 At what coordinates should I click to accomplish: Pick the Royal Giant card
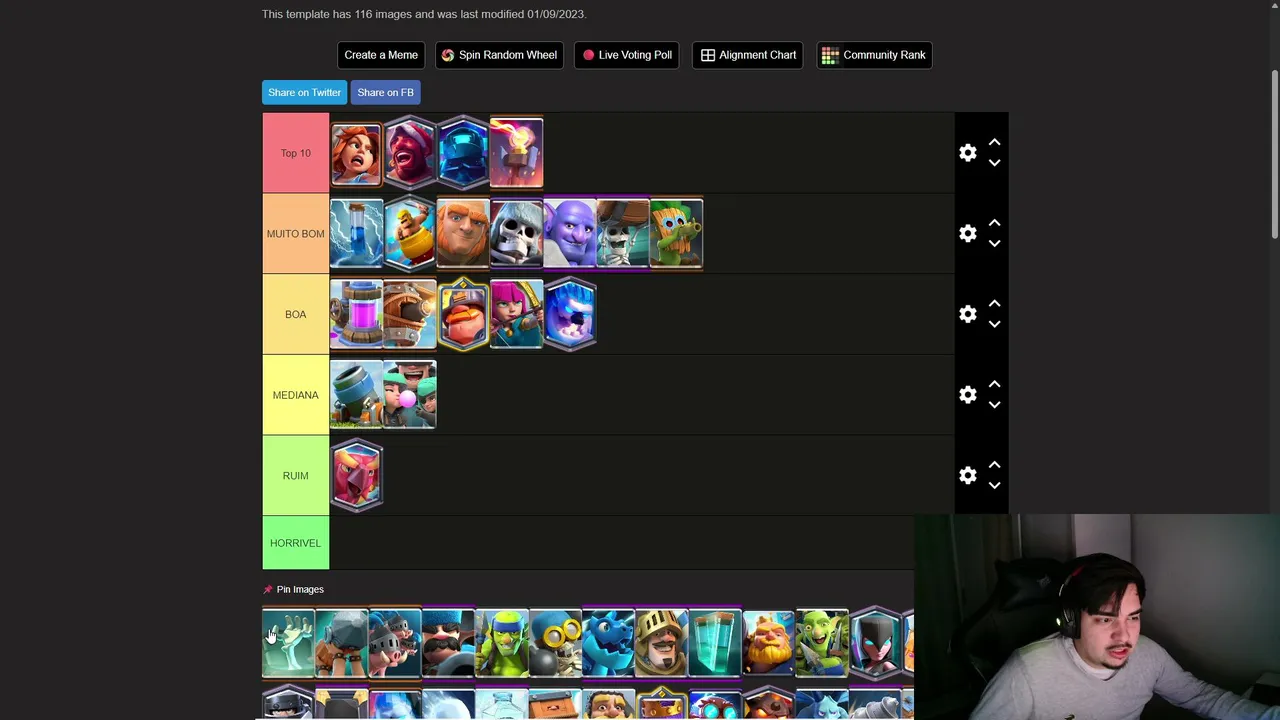[768, 643]
